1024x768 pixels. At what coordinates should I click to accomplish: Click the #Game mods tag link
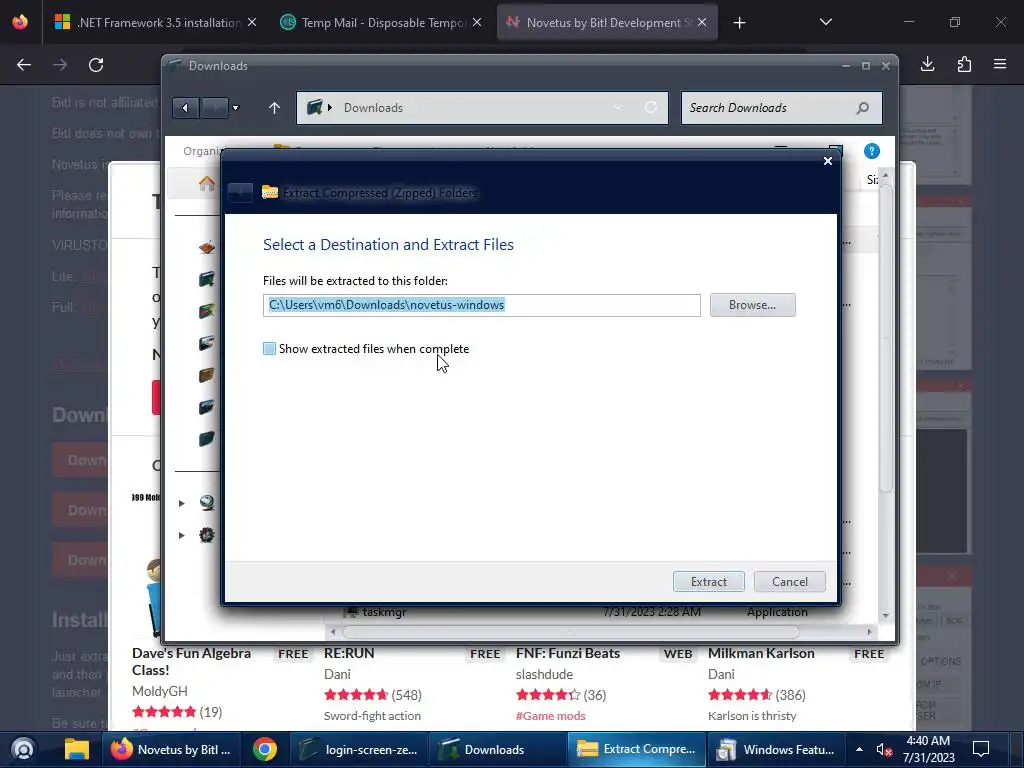[x=551, y=716]
